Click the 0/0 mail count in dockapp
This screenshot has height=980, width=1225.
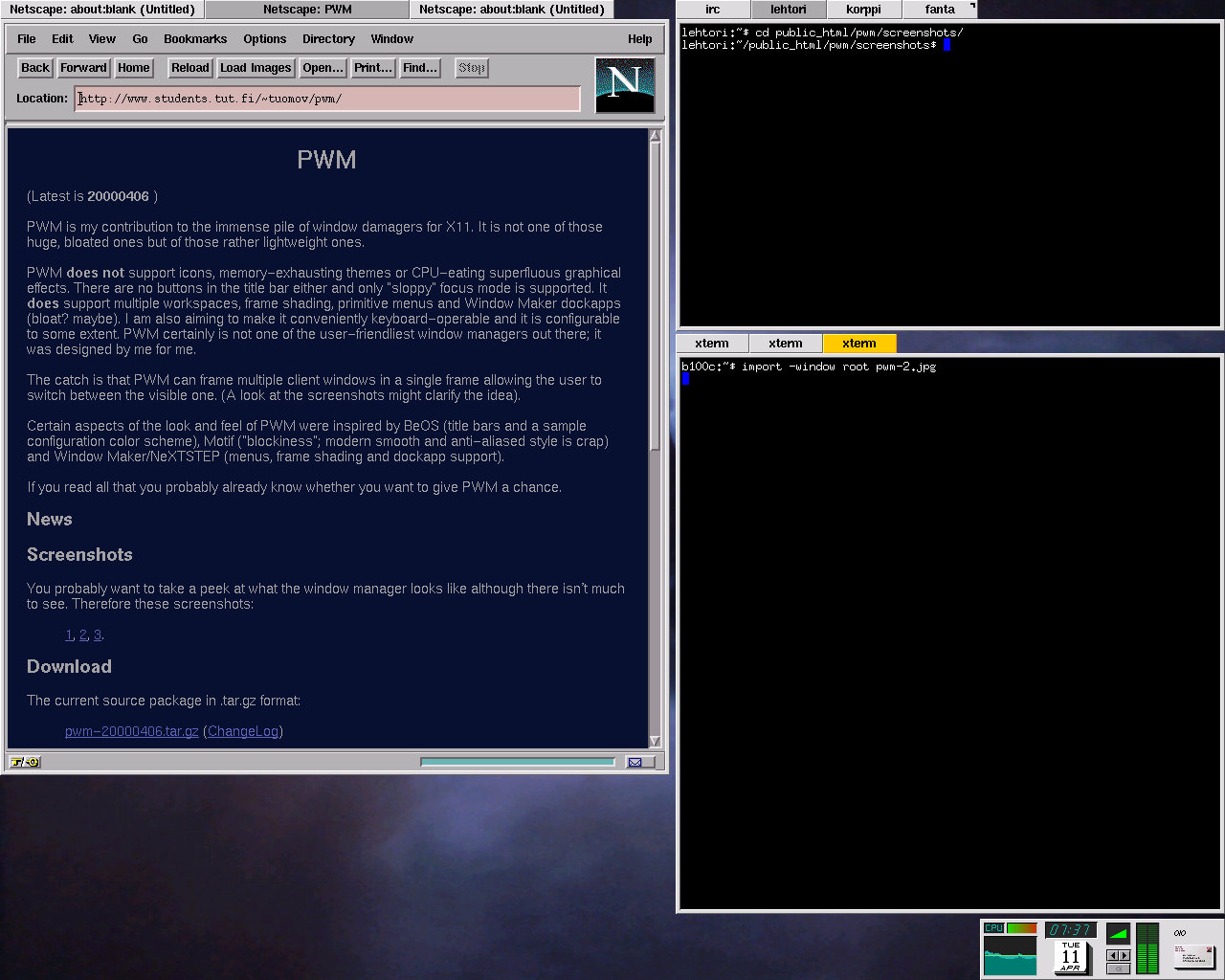1180,933
